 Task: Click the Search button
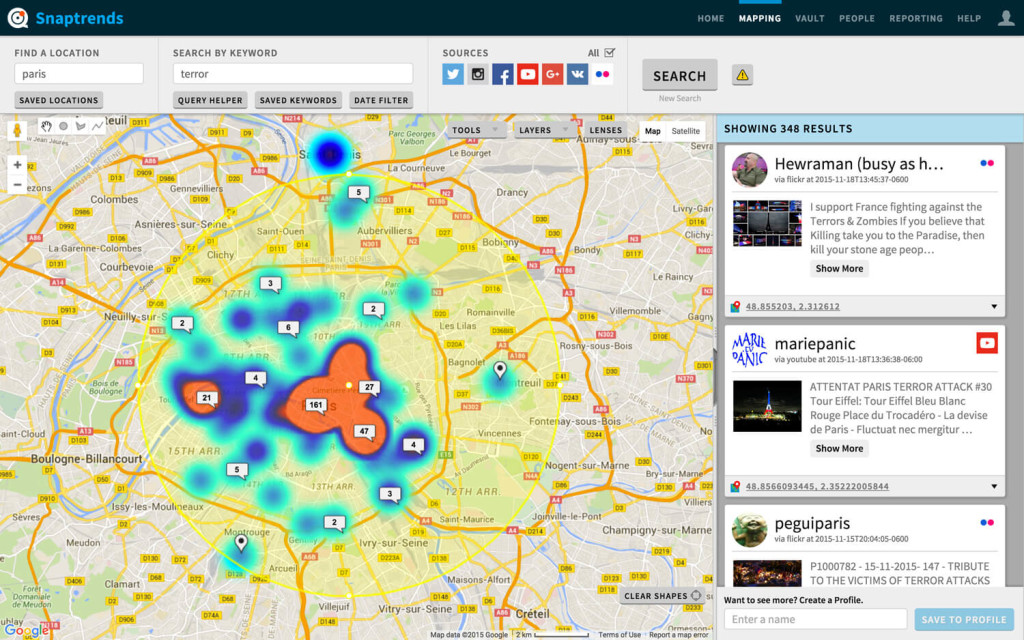tap(680, 75)
